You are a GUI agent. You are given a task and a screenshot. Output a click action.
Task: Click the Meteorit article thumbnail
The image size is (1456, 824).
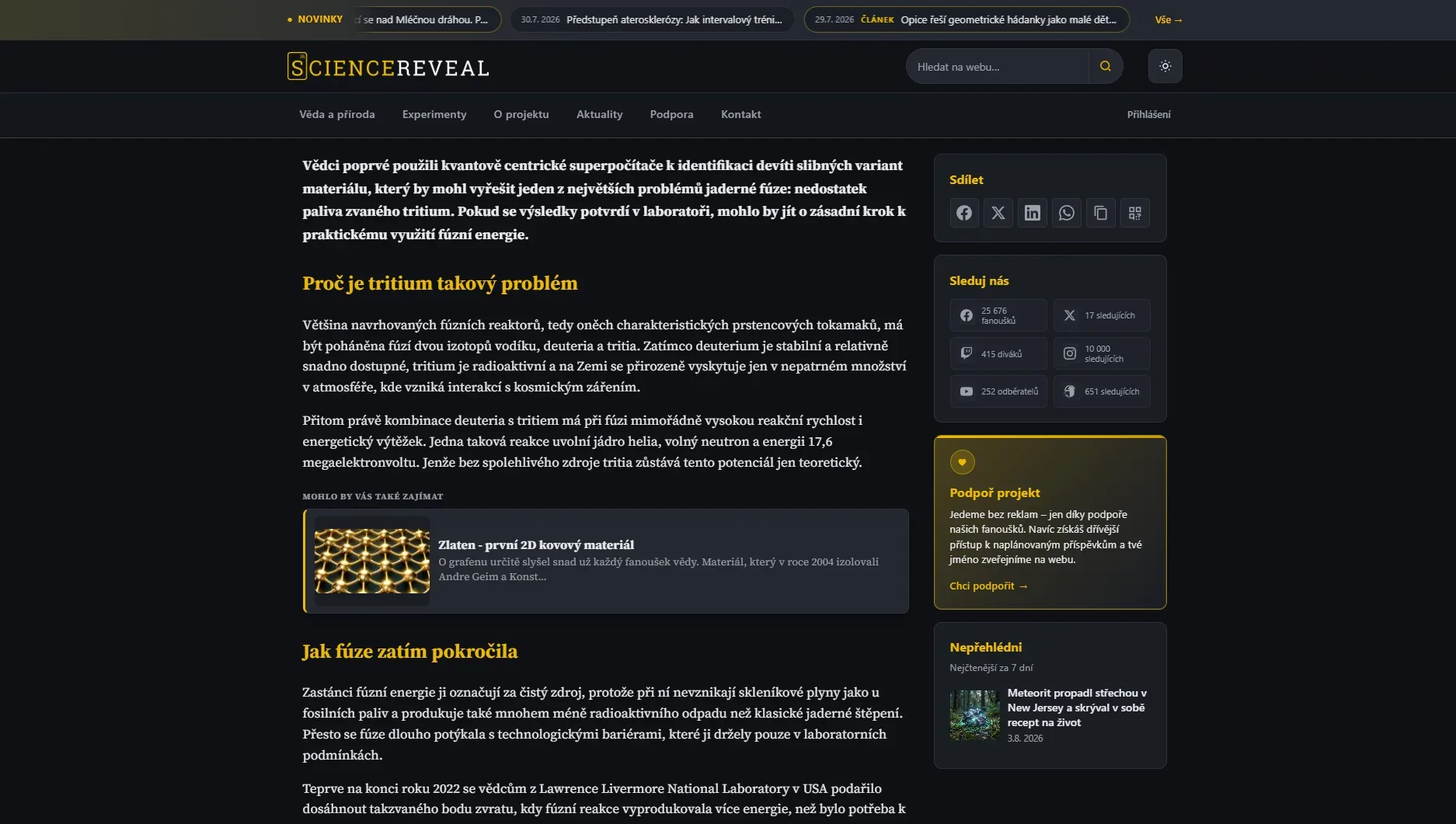(974, 714)
